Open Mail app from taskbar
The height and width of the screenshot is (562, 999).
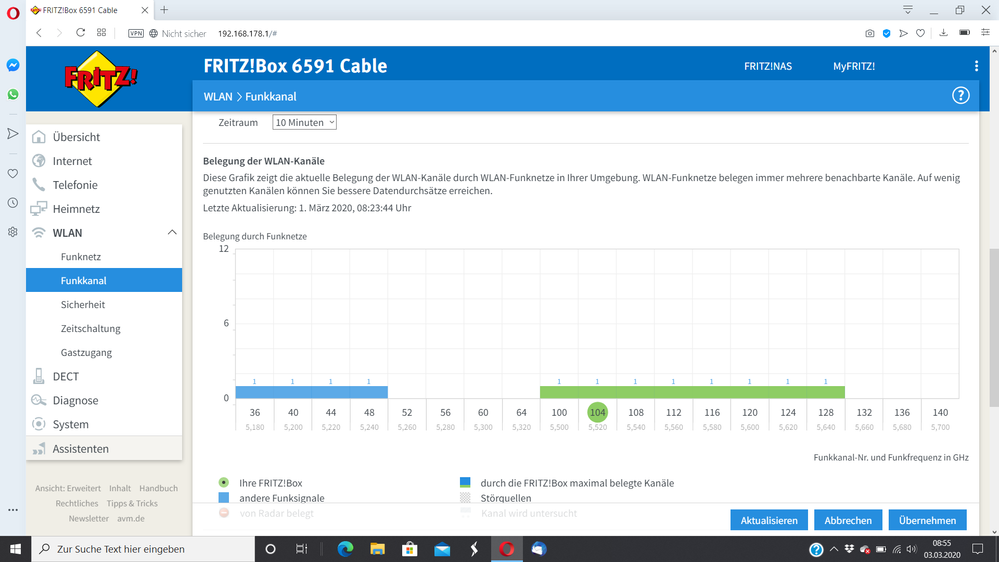[x=442, y=549]
